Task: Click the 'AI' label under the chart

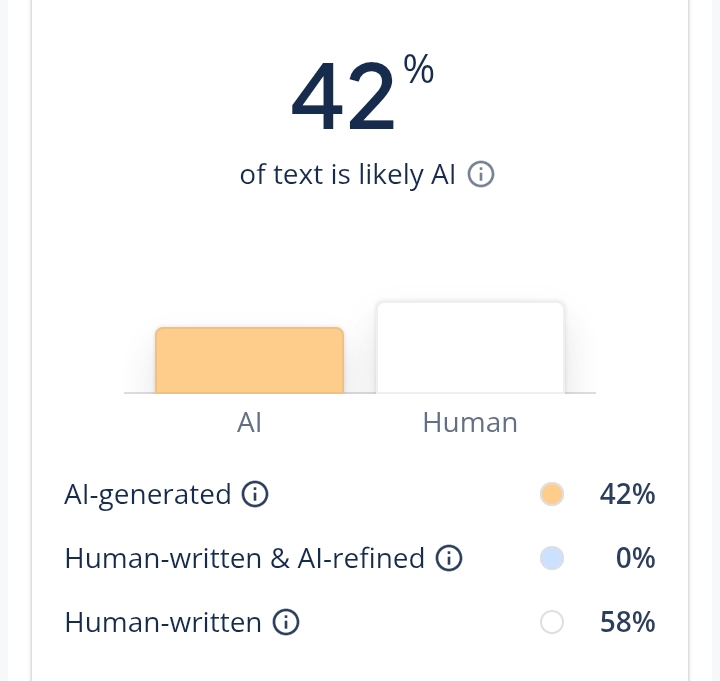Action: pos(249,422)
